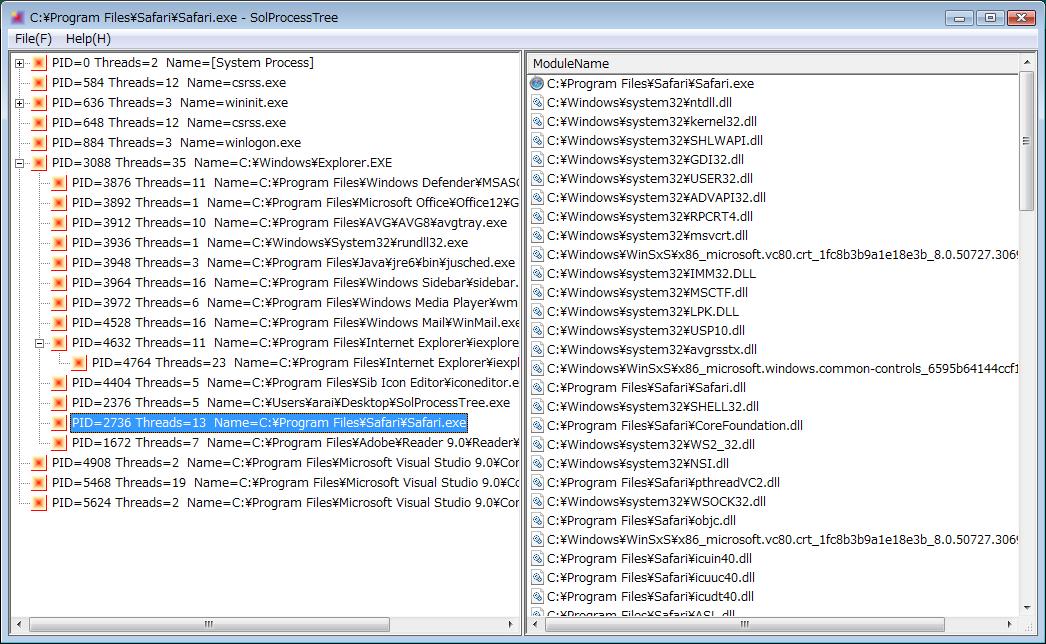Click the module list vertical scrollbar thumb
This screenshot has width=1046, height=644.
[x=1026, y=141]
